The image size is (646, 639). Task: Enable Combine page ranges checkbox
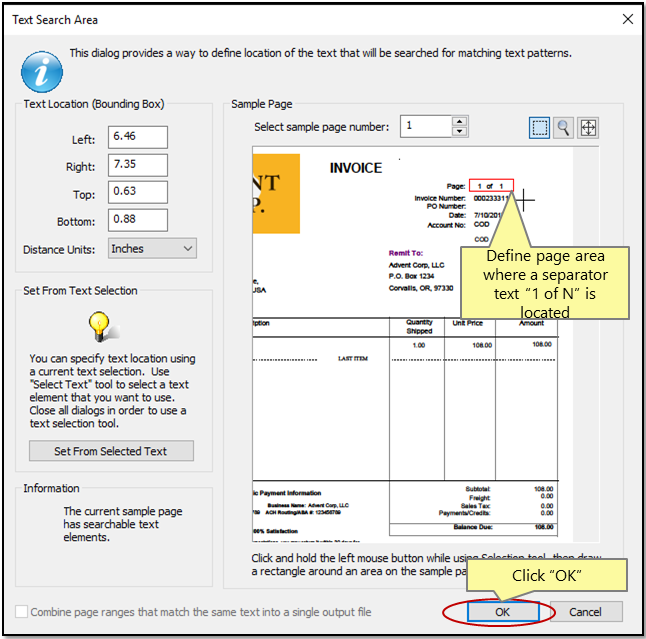22,611
